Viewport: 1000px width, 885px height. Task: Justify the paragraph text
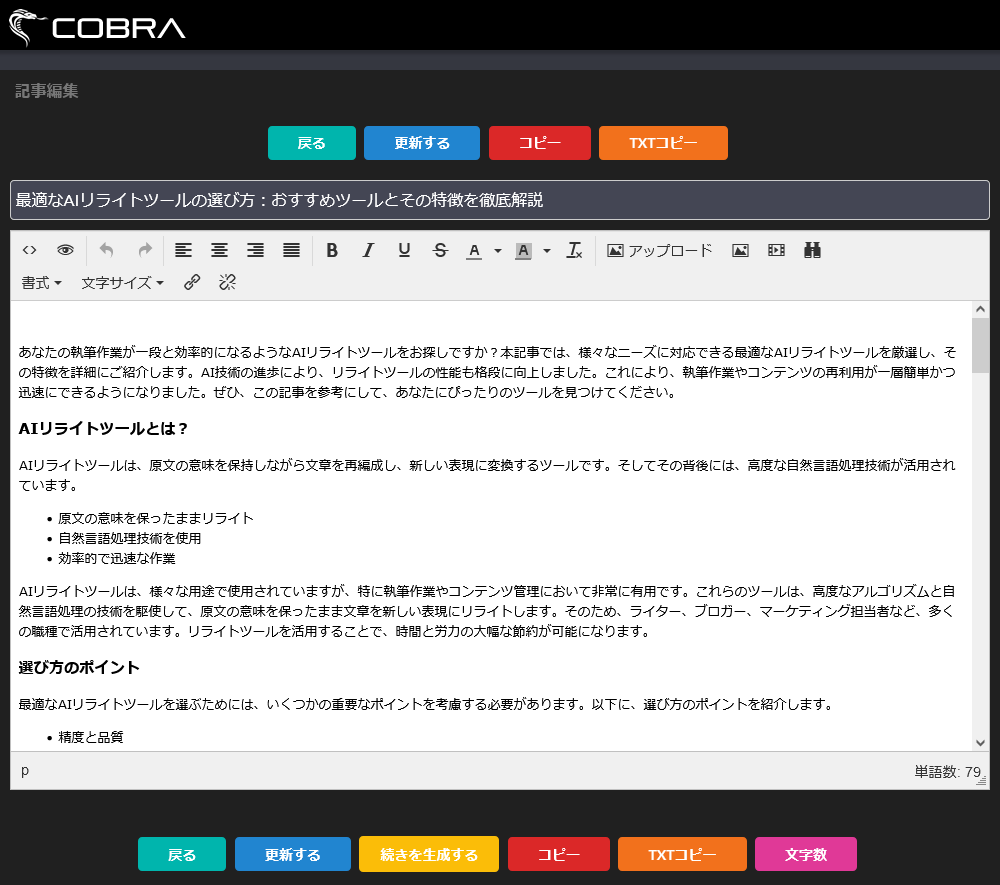tap(291, 250)
